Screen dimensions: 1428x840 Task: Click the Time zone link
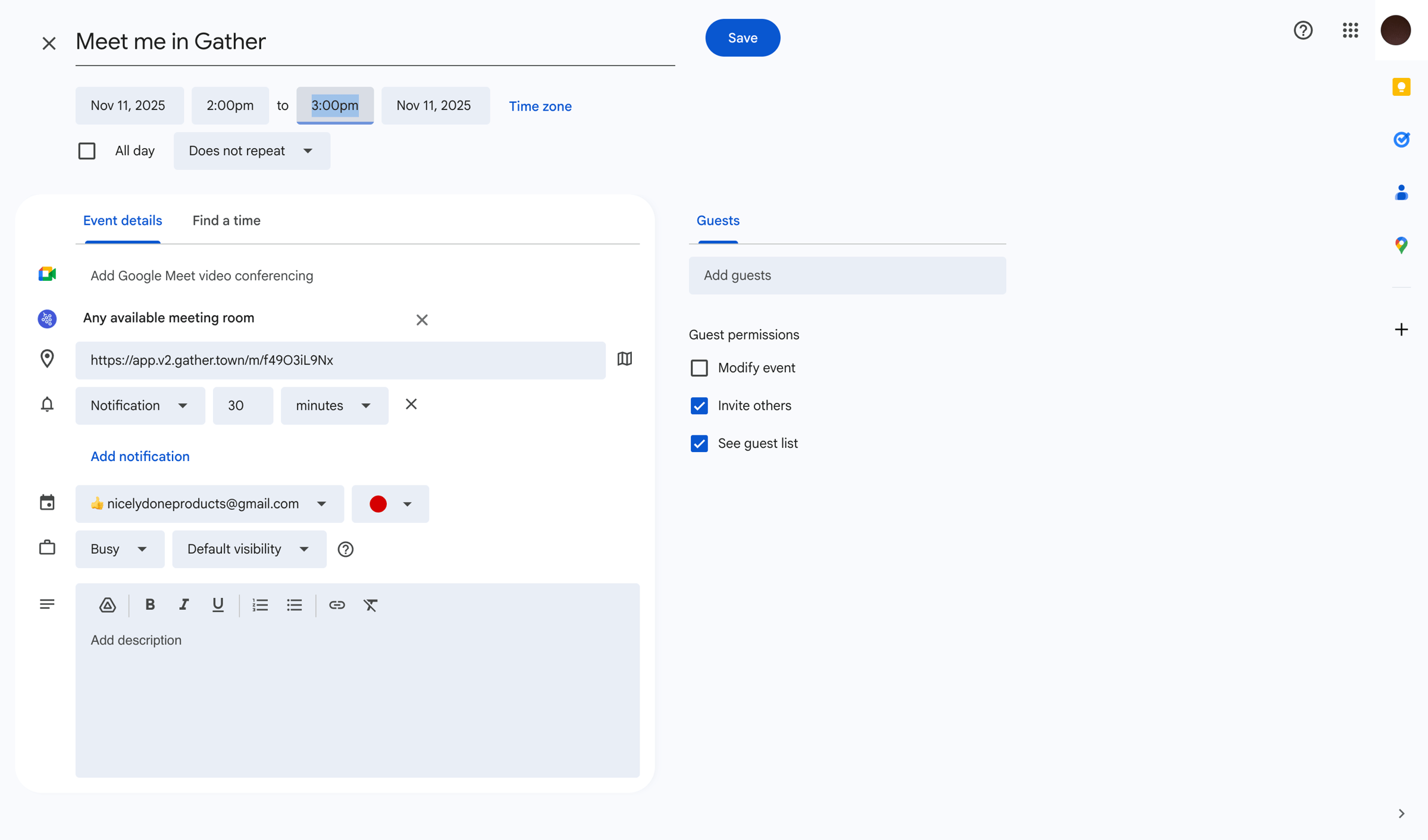(540, 106)
